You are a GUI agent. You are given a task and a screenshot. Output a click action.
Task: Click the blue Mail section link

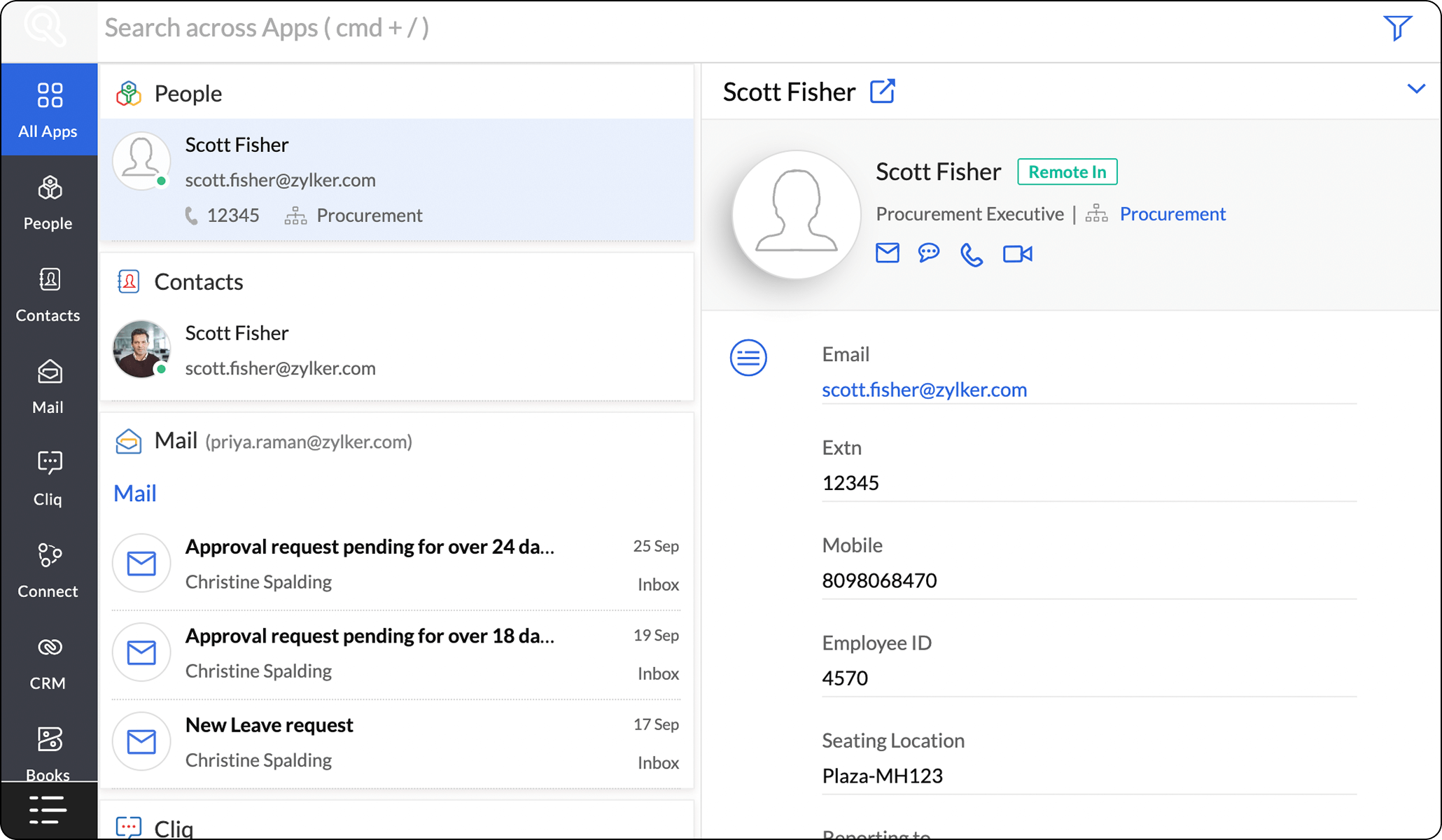(x=134, y=493)
